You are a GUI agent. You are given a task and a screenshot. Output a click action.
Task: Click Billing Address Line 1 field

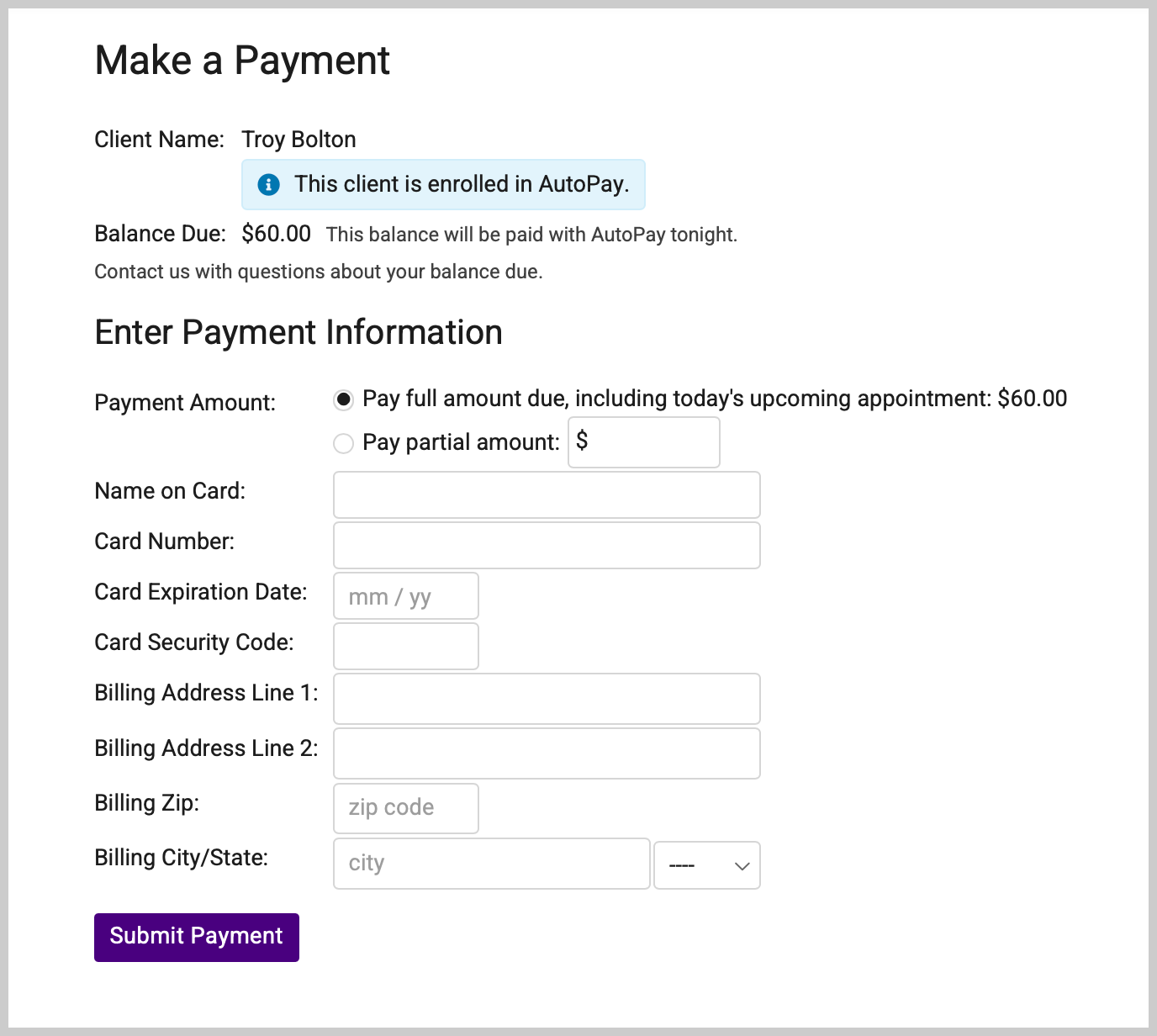[546, 698]
